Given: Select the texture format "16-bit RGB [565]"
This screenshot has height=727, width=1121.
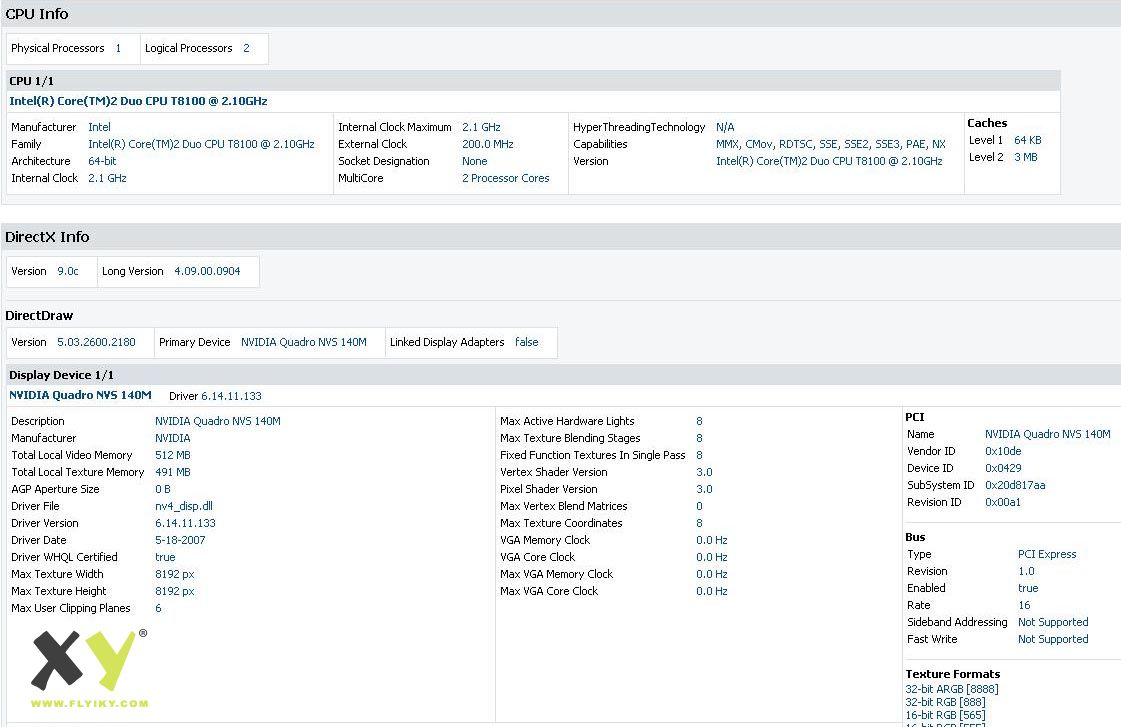Looking at the screenshot, I should 945,716.
